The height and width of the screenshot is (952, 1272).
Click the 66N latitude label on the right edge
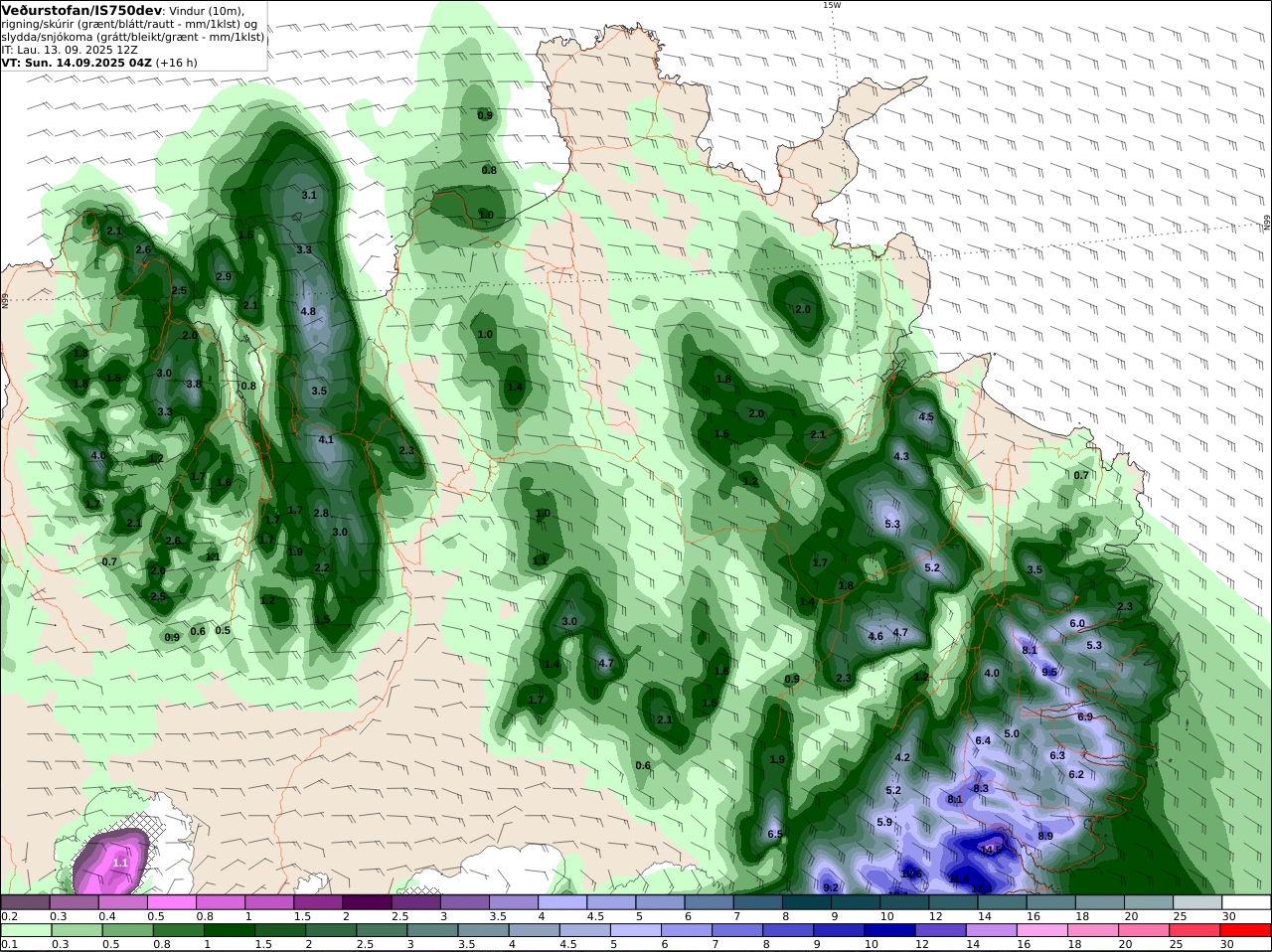coord(1267,223)
